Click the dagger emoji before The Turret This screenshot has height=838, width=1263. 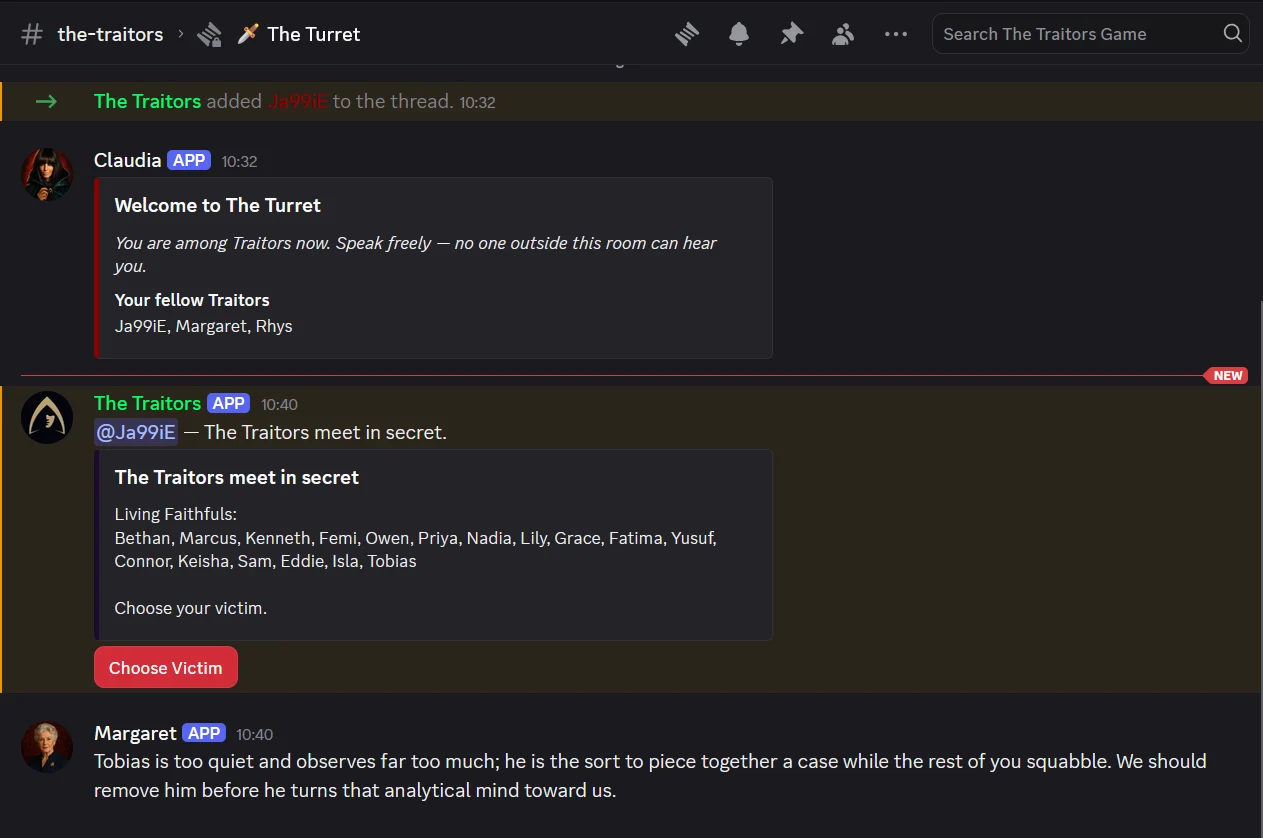click(248, 34)
